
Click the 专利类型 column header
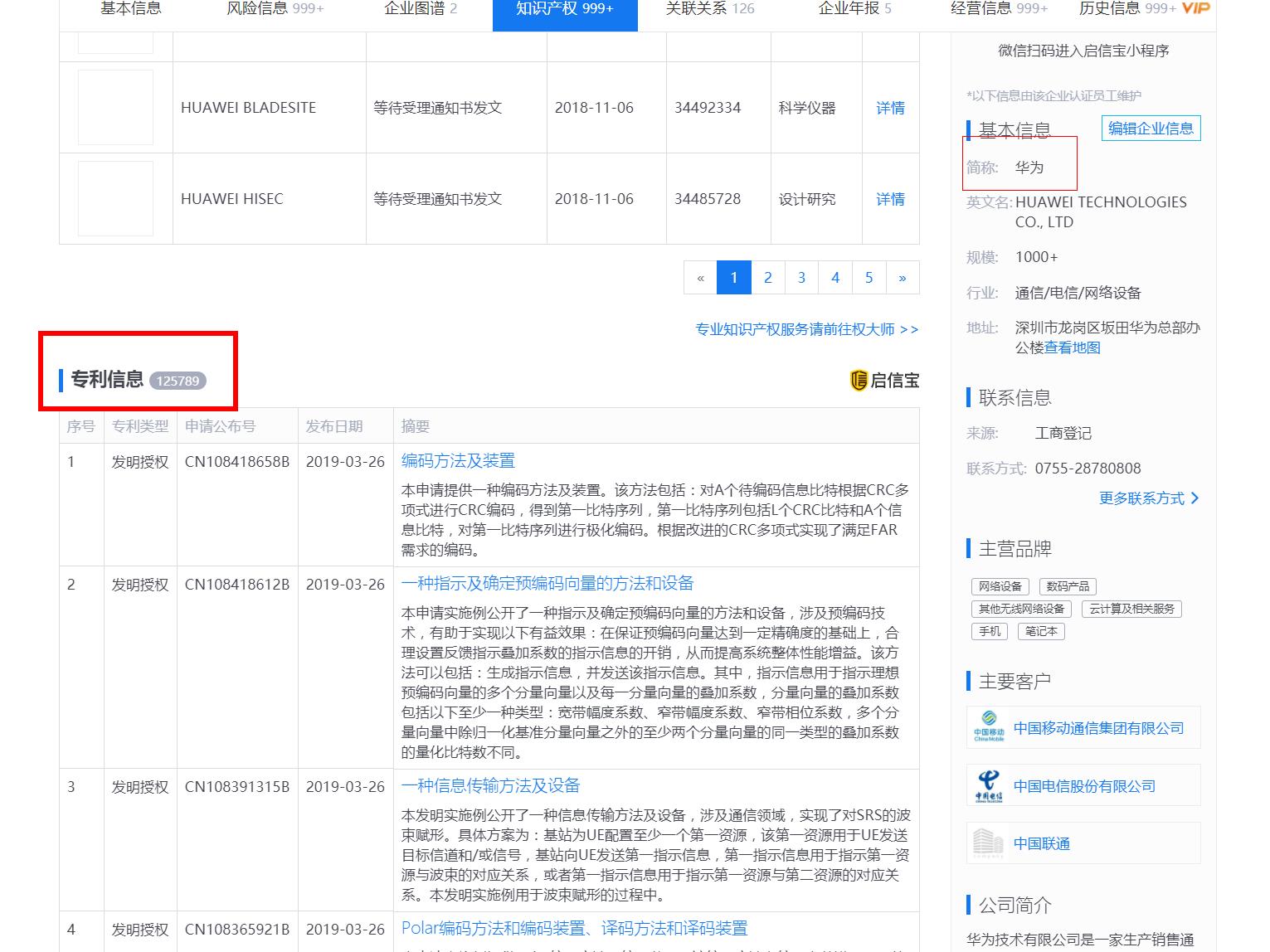click(x=140, y=426)
